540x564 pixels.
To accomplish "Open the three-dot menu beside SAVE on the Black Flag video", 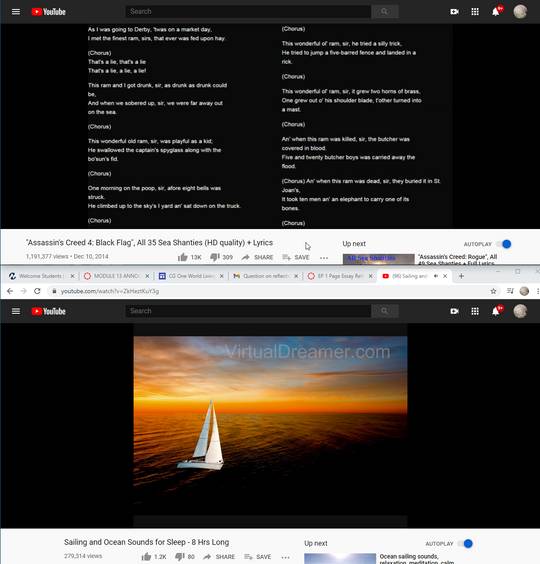I will point(324,258).
